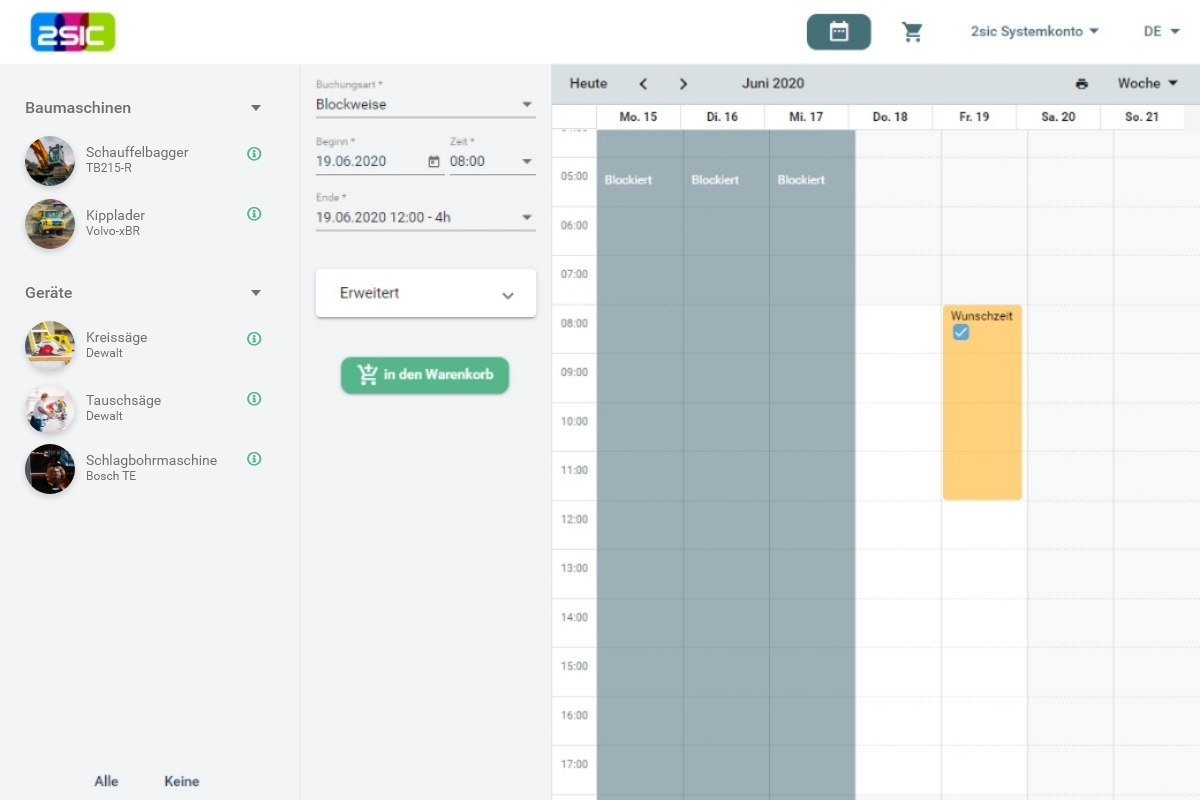Image resolution: width=1200 pixels, height=800 pixels.
Task: Open the DE language menu
Action: tap(1161, 32)
